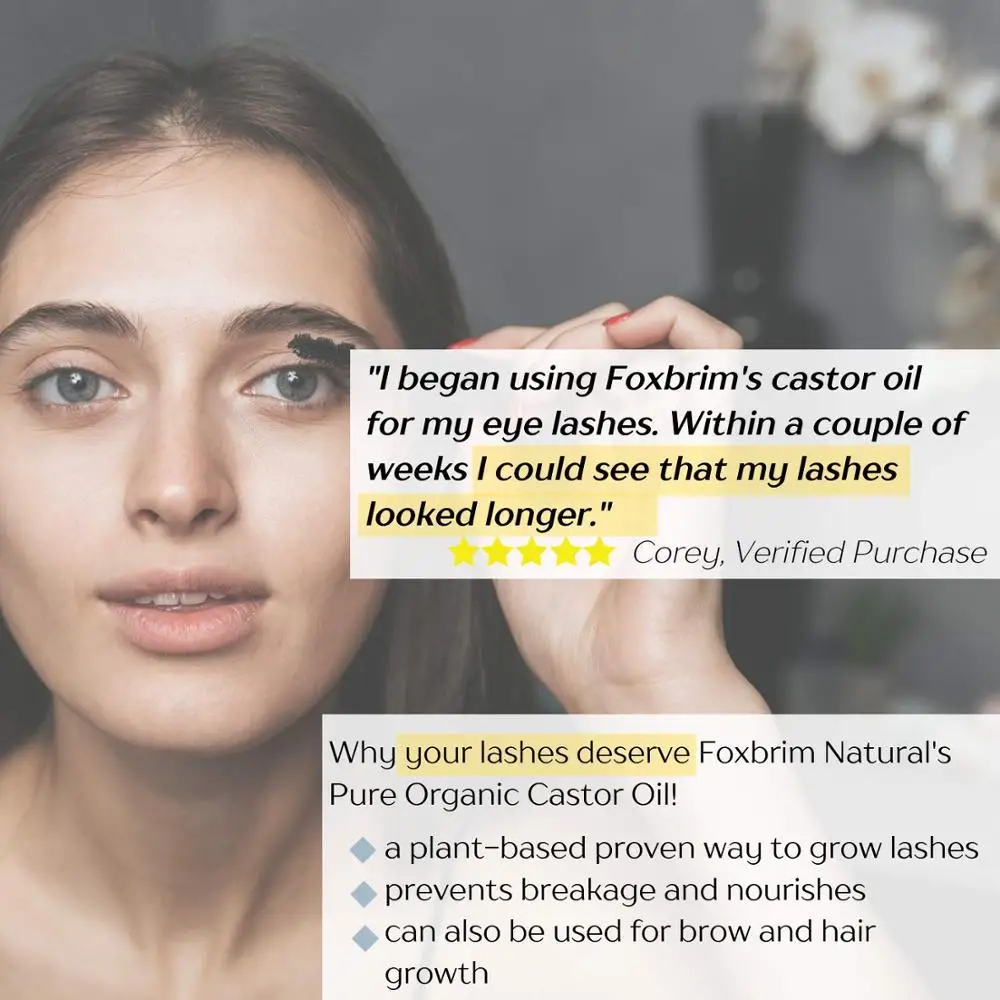Click the diamond bullet beside brow and hair

(364, 938)
